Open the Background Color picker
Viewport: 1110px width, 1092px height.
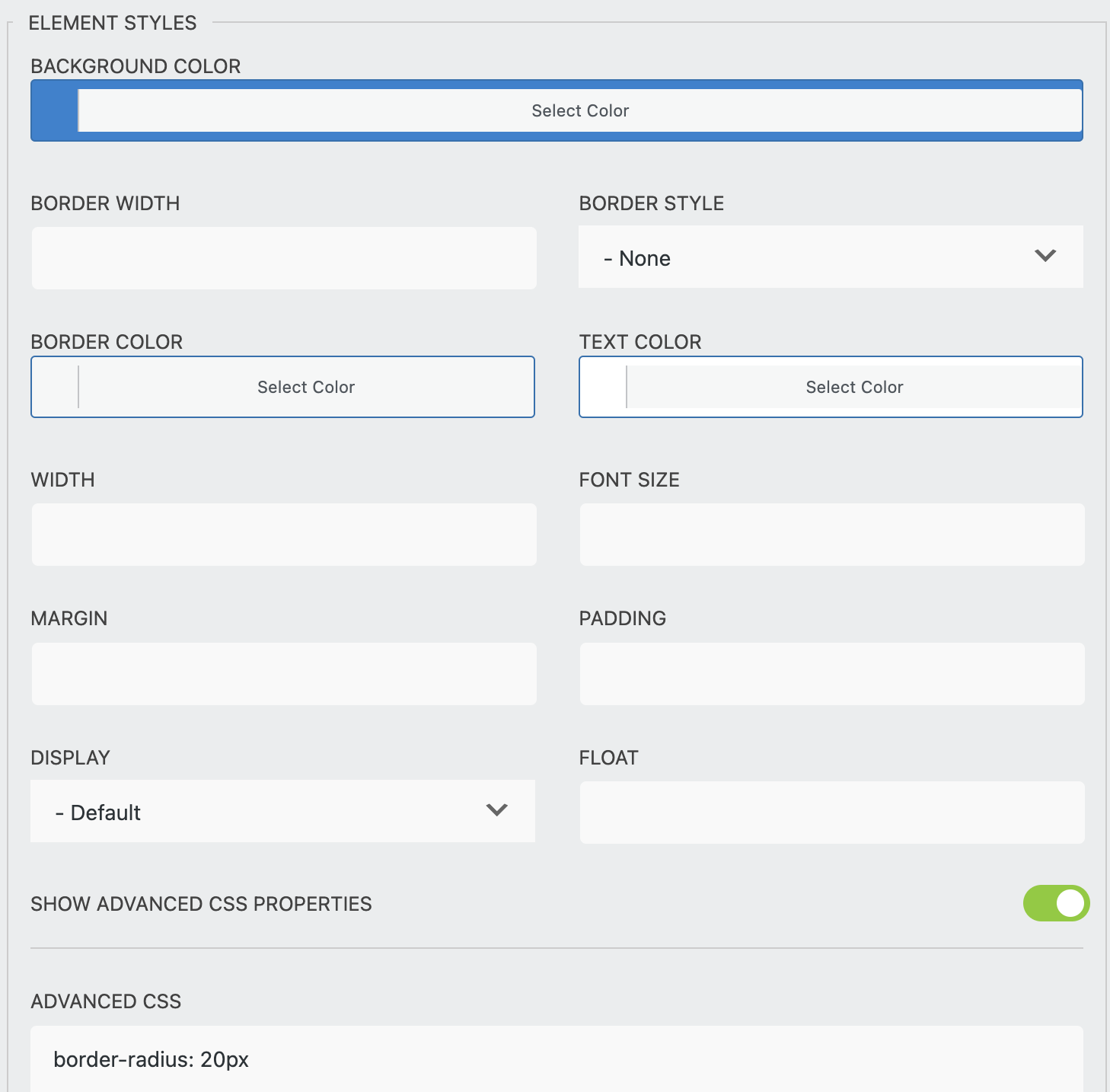click(579, 110)
